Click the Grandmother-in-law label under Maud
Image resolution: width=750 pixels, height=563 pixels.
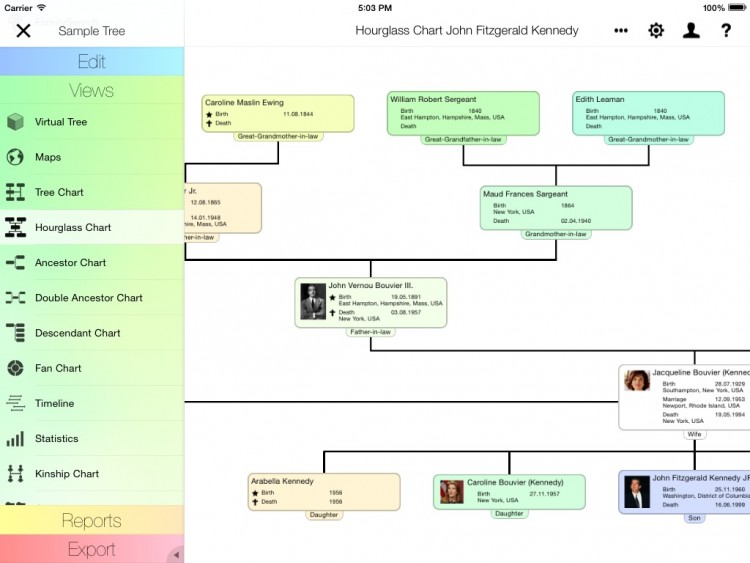coord(556,234)
